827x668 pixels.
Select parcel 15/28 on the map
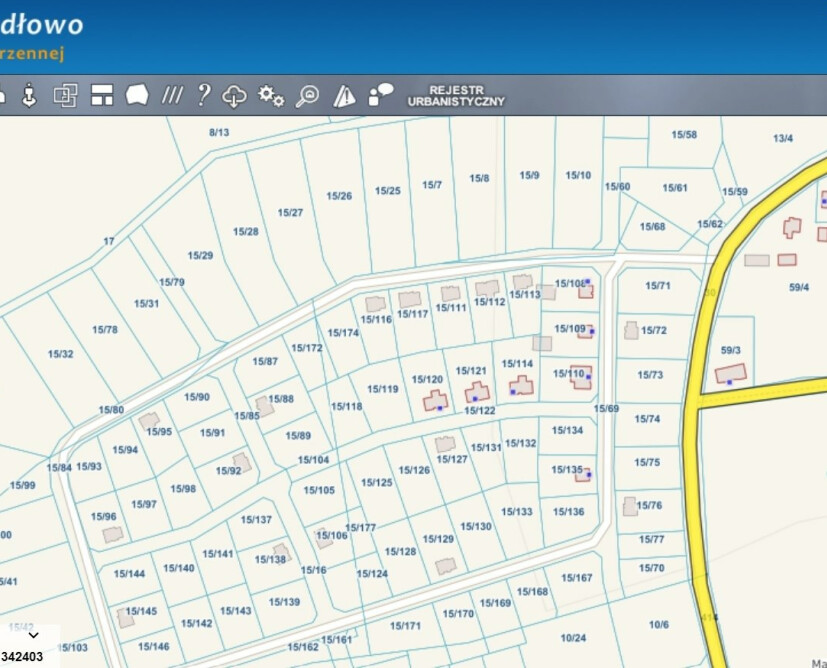point(246,232)
